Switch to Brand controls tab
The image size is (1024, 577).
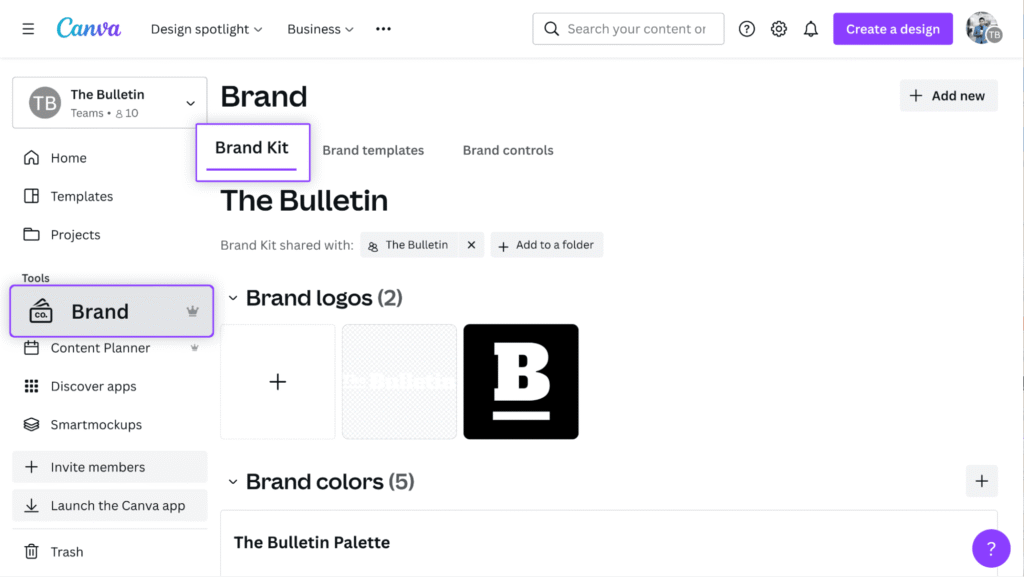tap(508, 150)
